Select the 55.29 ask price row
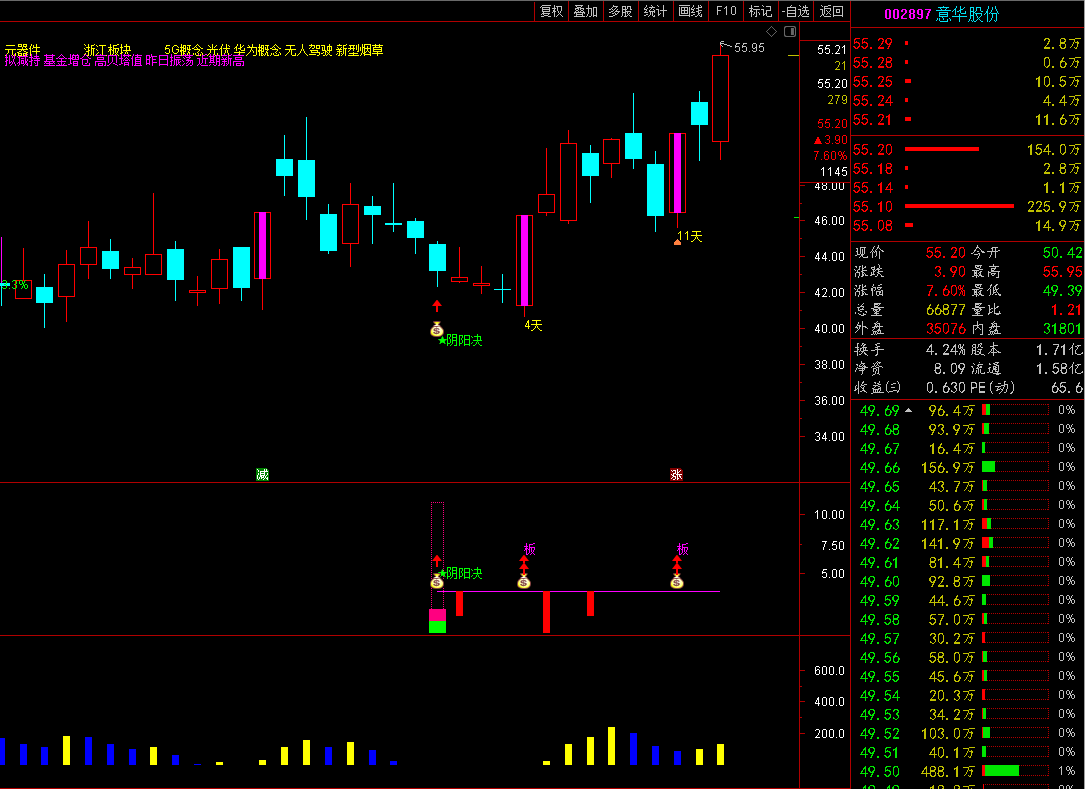The image size is (1086, 789). coord(967,44)
